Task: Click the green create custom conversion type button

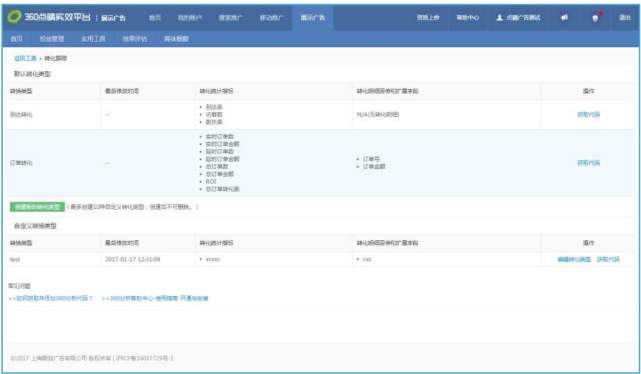Action: click(37, 207)
